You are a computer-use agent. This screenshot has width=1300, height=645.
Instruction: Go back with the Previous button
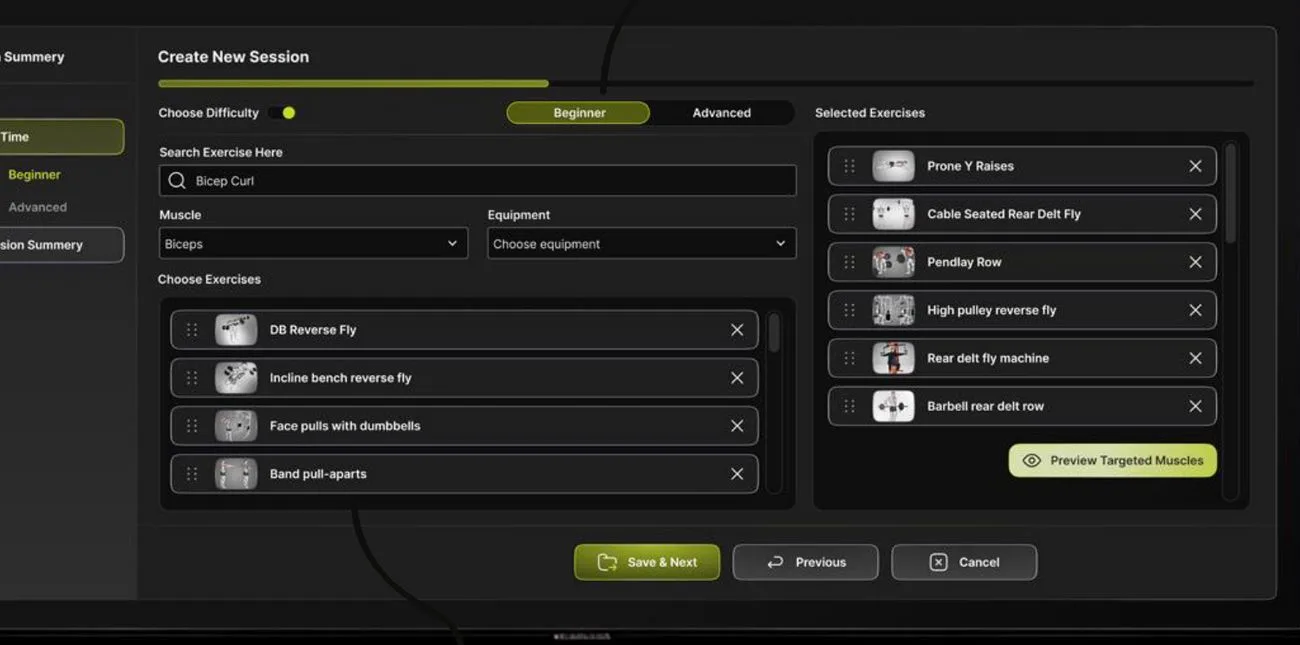tap(805, 562)
